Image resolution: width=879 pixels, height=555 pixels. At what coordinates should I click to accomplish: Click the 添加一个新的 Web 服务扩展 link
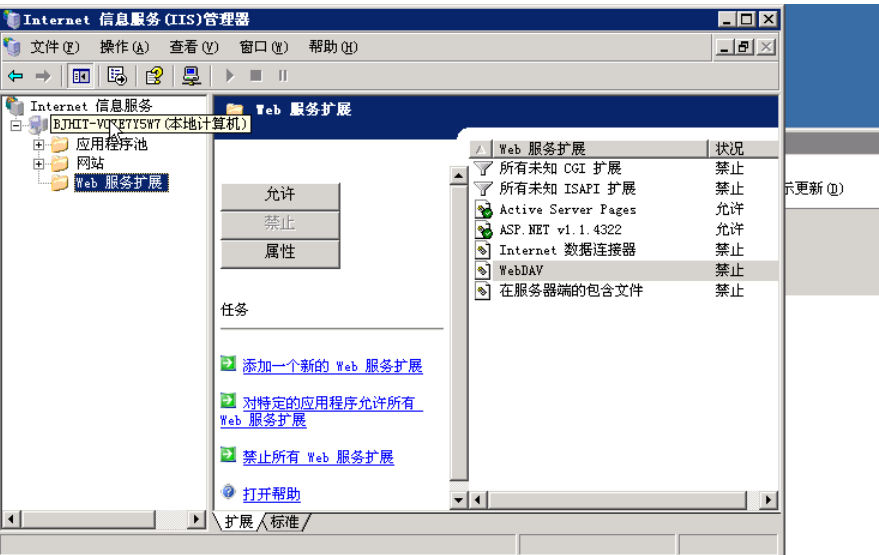pyautogui.click(x=332, y=366)
